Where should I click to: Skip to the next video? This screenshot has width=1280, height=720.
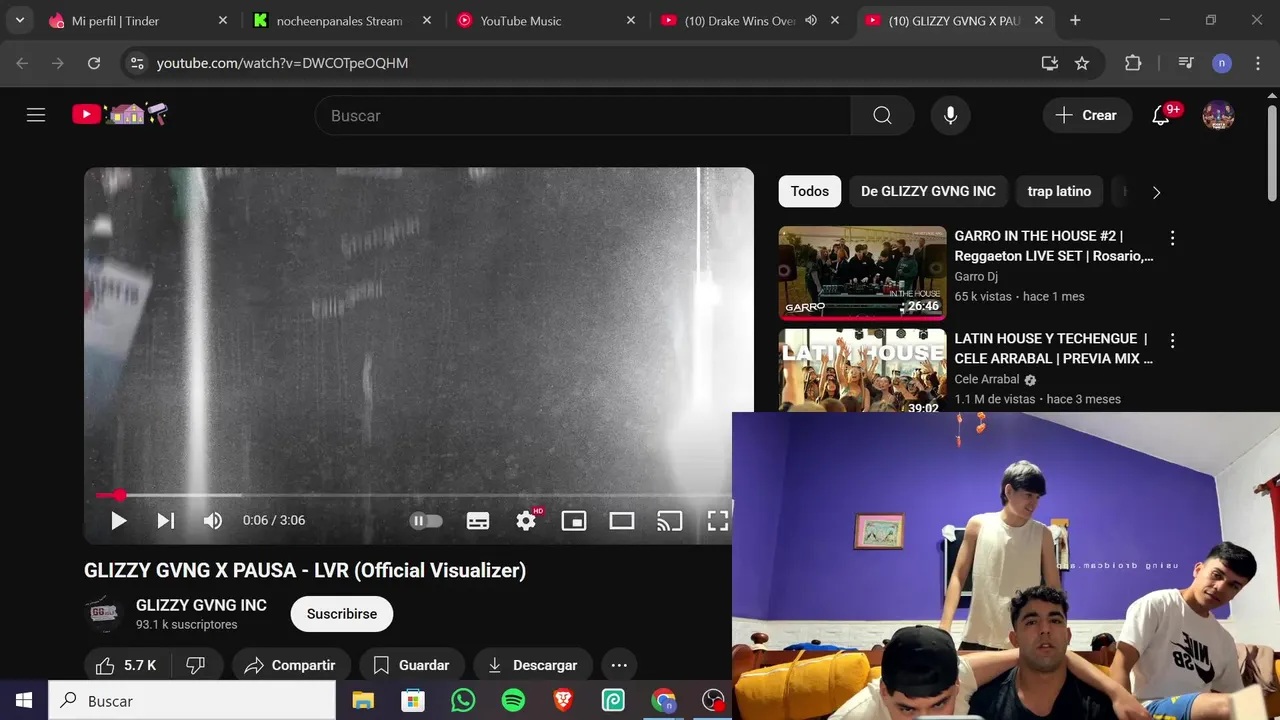166,520
